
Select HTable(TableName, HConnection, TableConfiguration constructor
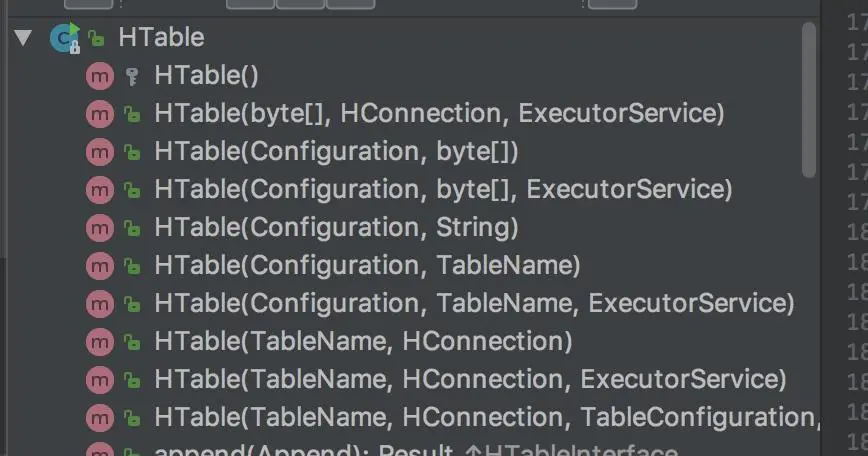point(487,418)
